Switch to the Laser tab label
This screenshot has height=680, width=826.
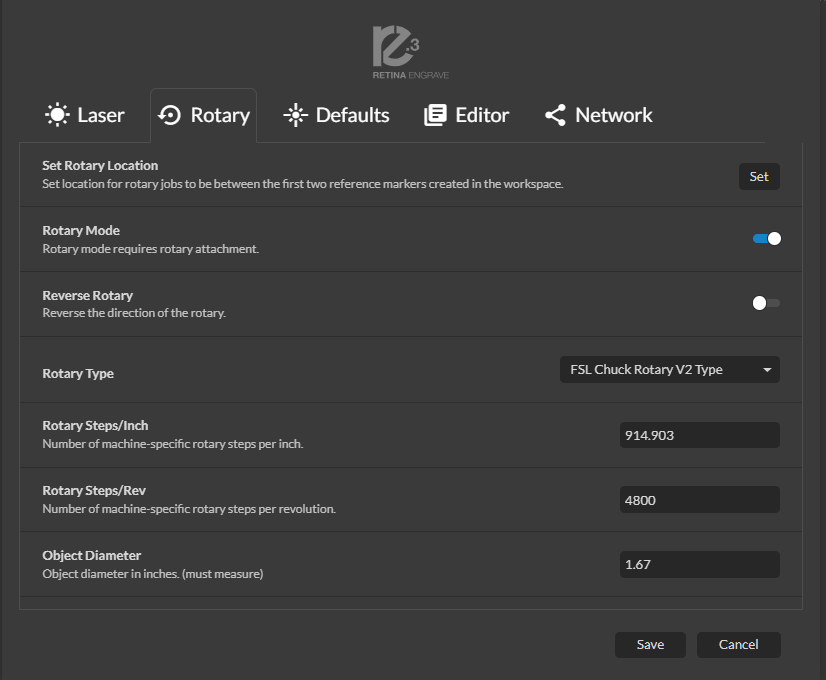[101, 115]
